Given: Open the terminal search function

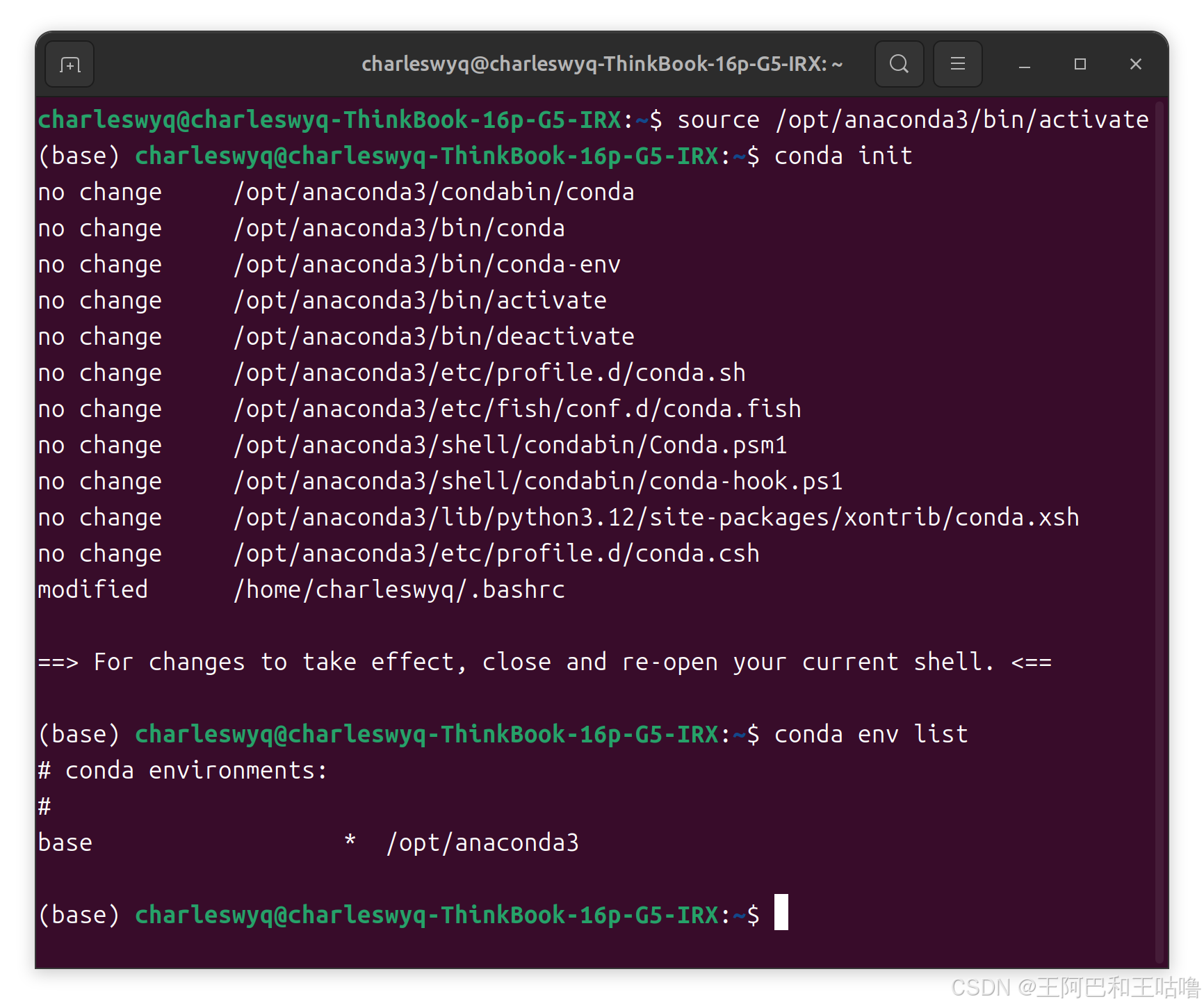Looking at the screenshot, I should tap(899, 64).
